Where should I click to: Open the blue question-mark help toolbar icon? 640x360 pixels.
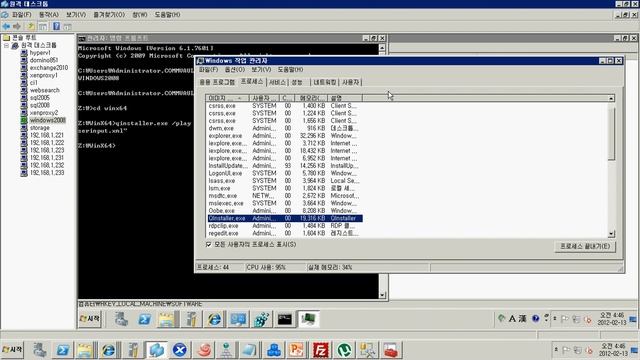56,27
